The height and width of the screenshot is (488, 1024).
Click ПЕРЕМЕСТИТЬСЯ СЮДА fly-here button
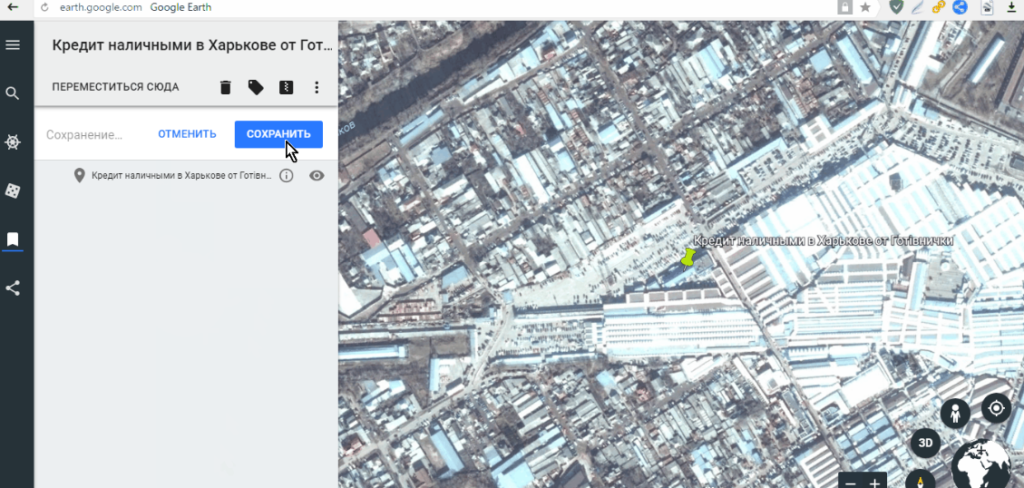click(x=116, y=88)
